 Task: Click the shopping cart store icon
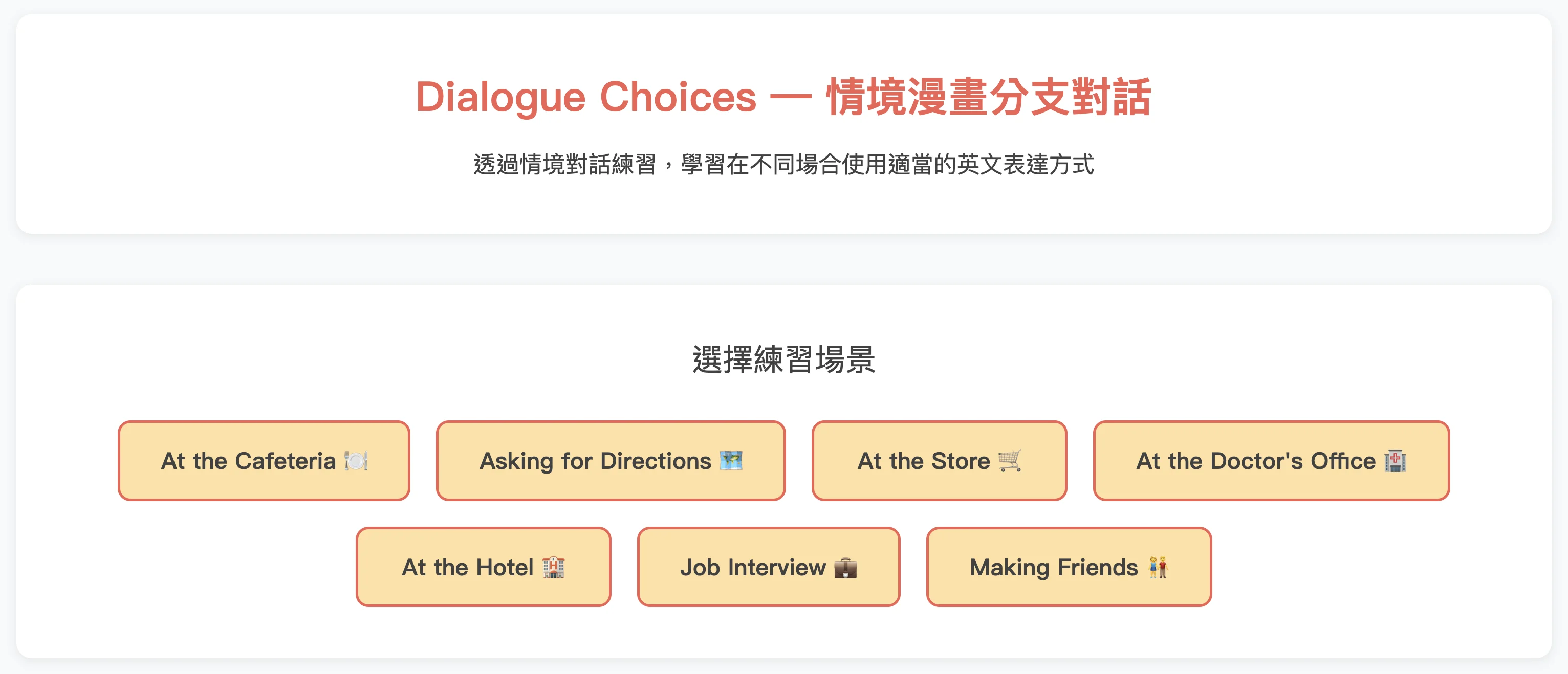(x=1010, y=461)
